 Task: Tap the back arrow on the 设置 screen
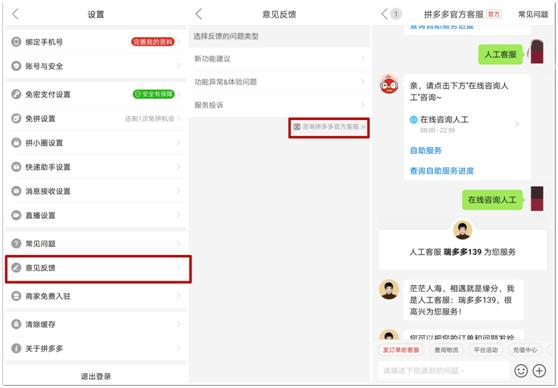(15, 14)
